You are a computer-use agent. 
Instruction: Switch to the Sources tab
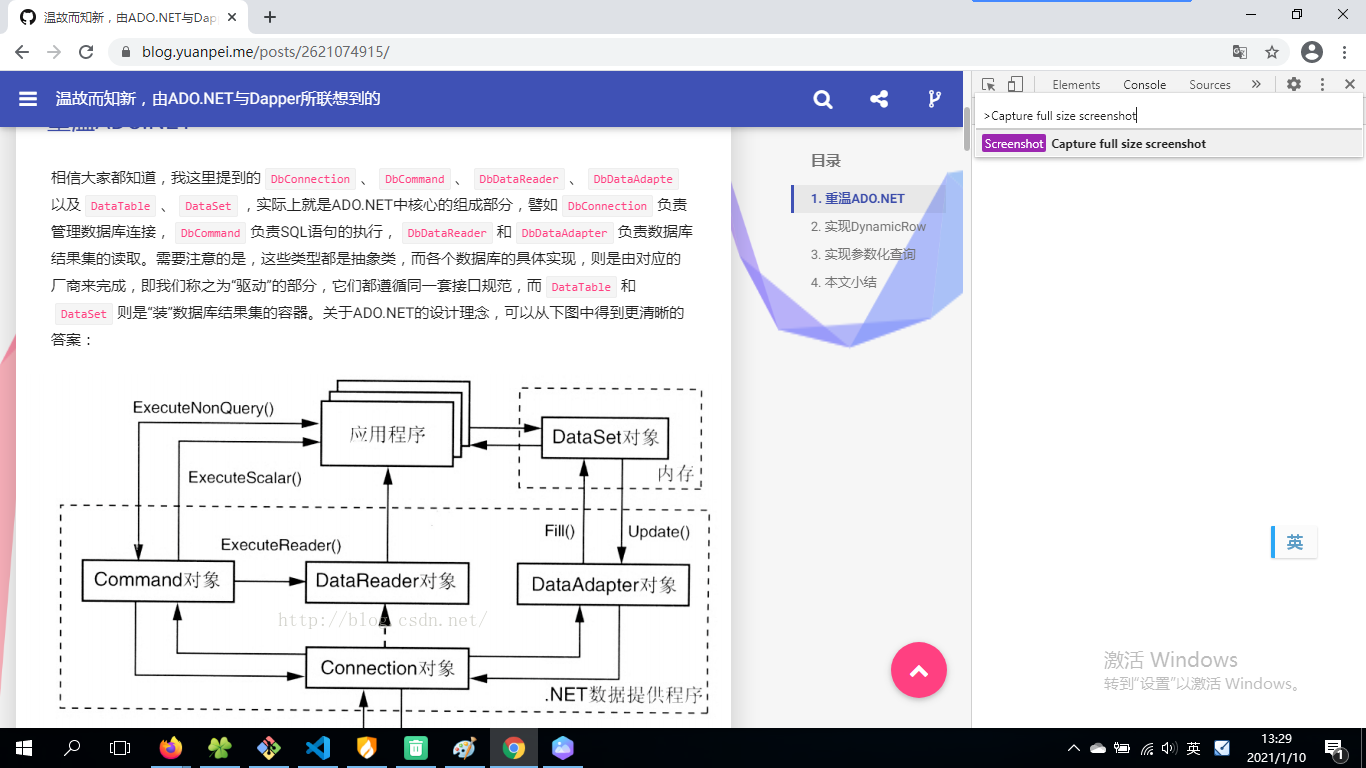click(1210, 85)
